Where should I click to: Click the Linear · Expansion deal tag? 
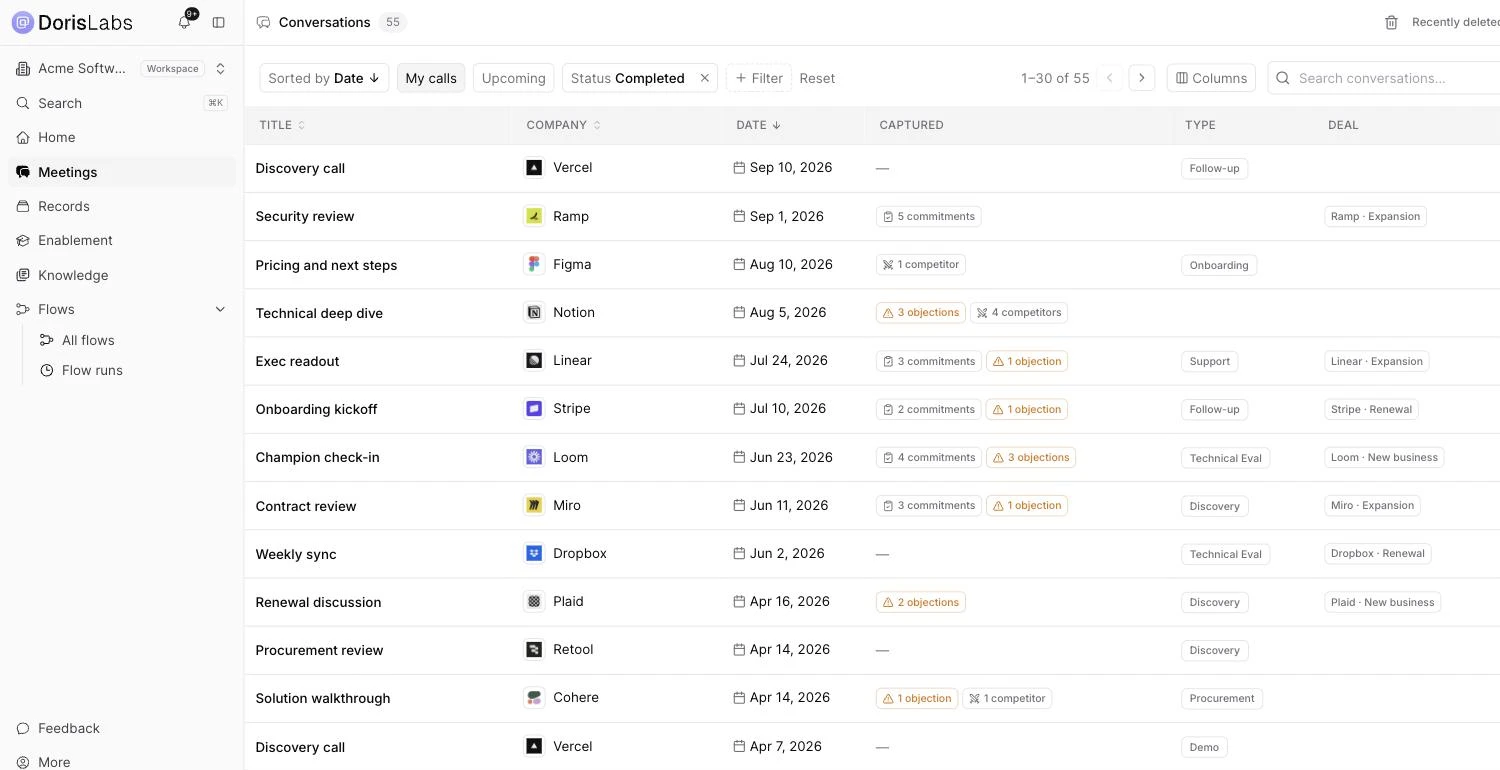pyautogui.click(x=1376, y=361)
